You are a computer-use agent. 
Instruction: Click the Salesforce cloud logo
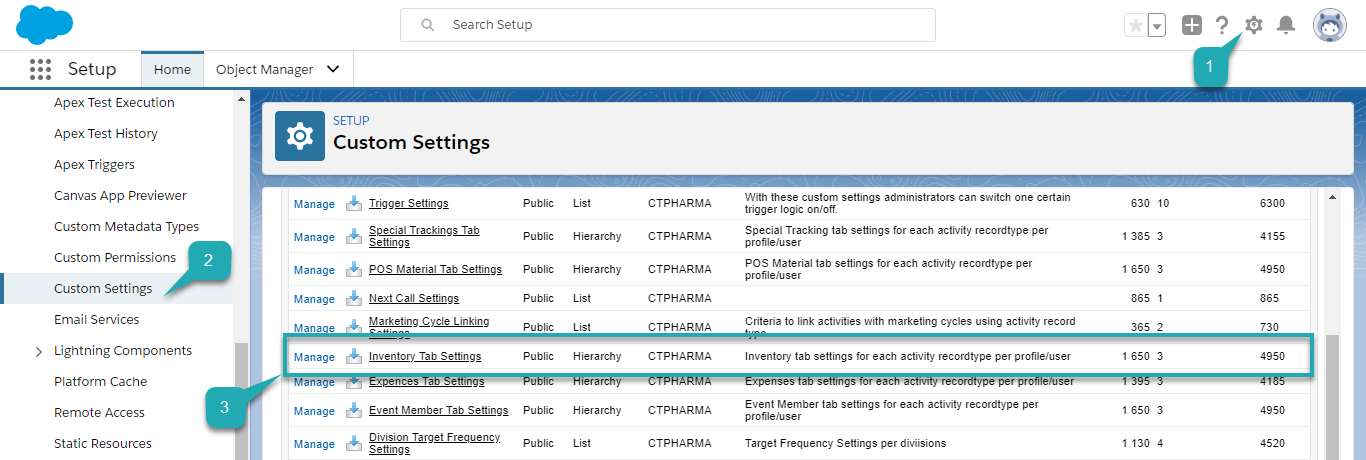click(x=45, y=24)
